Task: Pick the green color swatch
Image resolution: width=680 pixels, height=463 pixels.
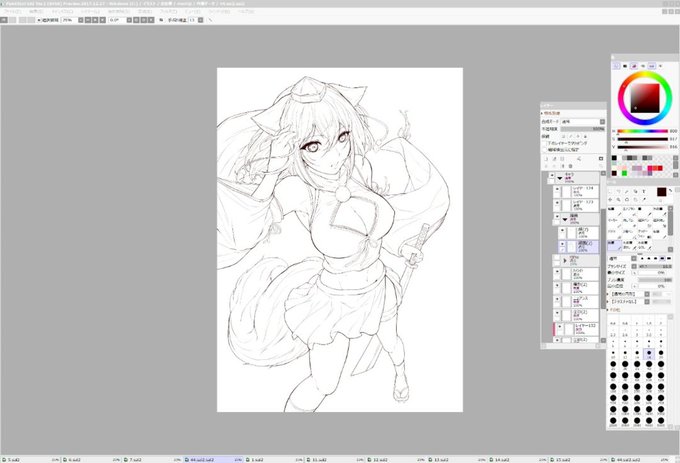Action: [x=624, y=173]
